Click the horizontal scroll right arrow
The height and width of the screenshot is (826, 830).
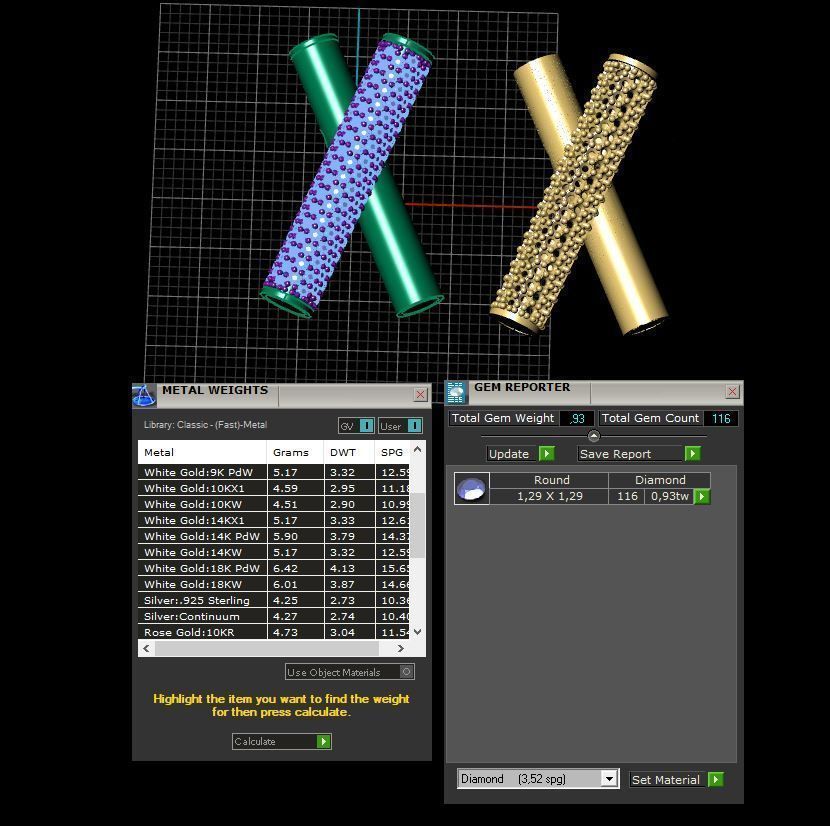[x=401, y=648]
